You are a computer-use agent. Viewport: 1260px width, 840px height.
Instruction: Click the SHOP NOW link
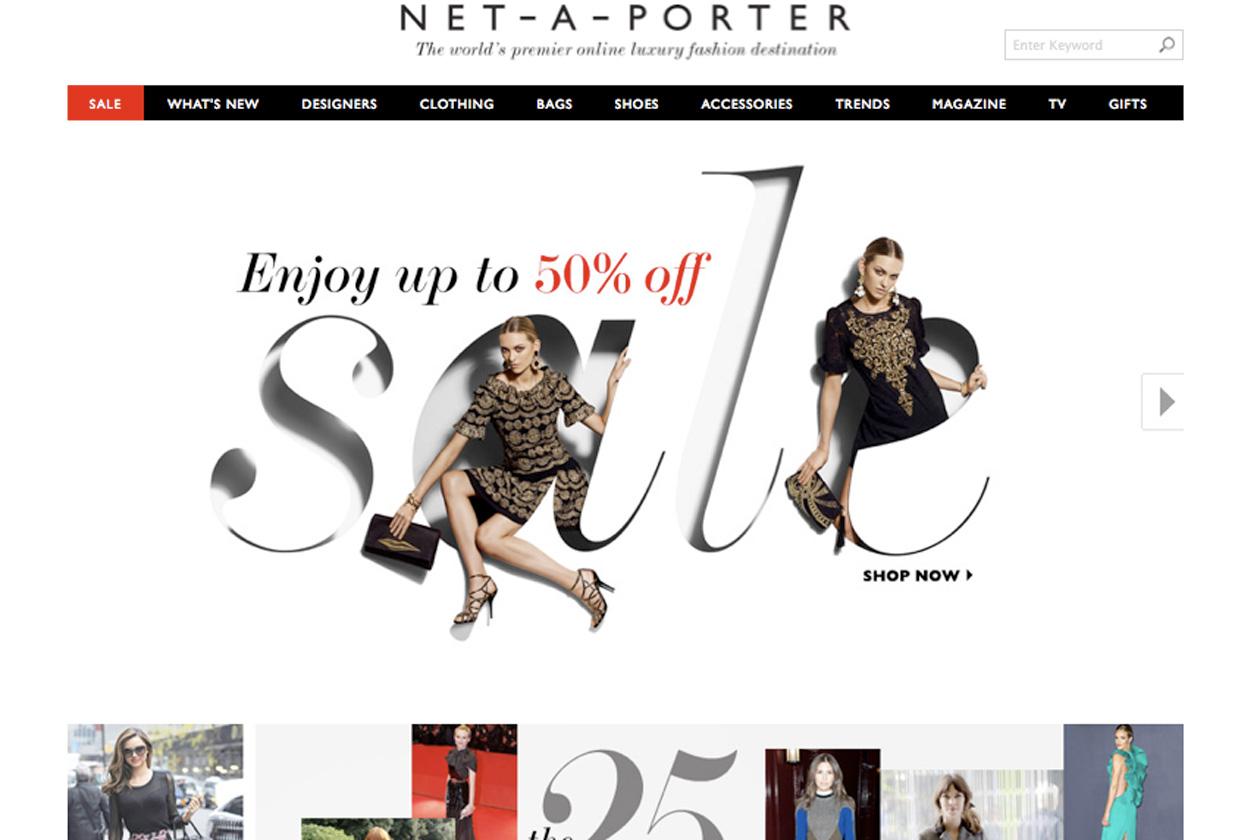pyautogui.click(x=918, y=576)
